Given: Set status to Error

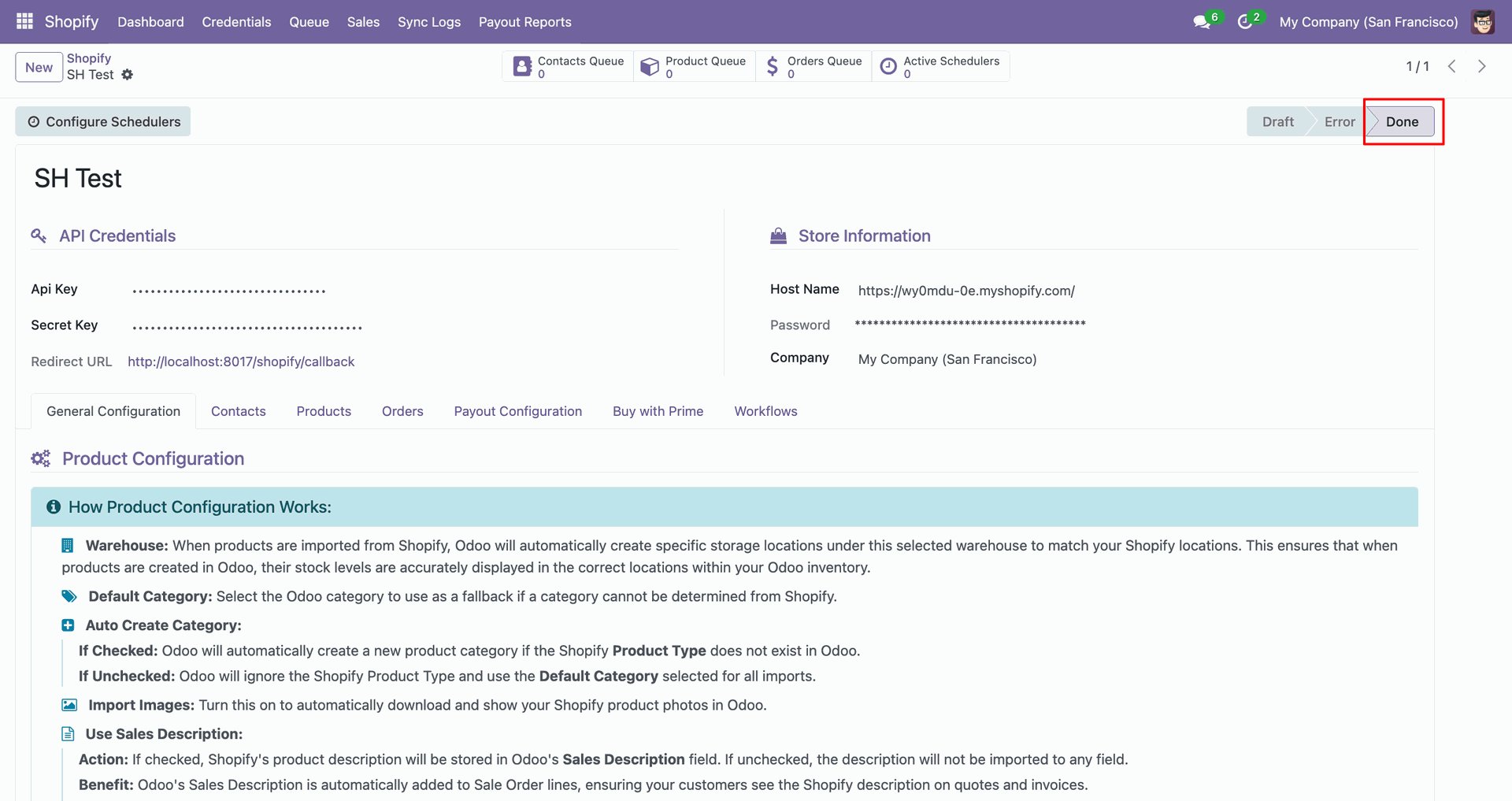Looking at the screenshot, I should click(1339, 122).
